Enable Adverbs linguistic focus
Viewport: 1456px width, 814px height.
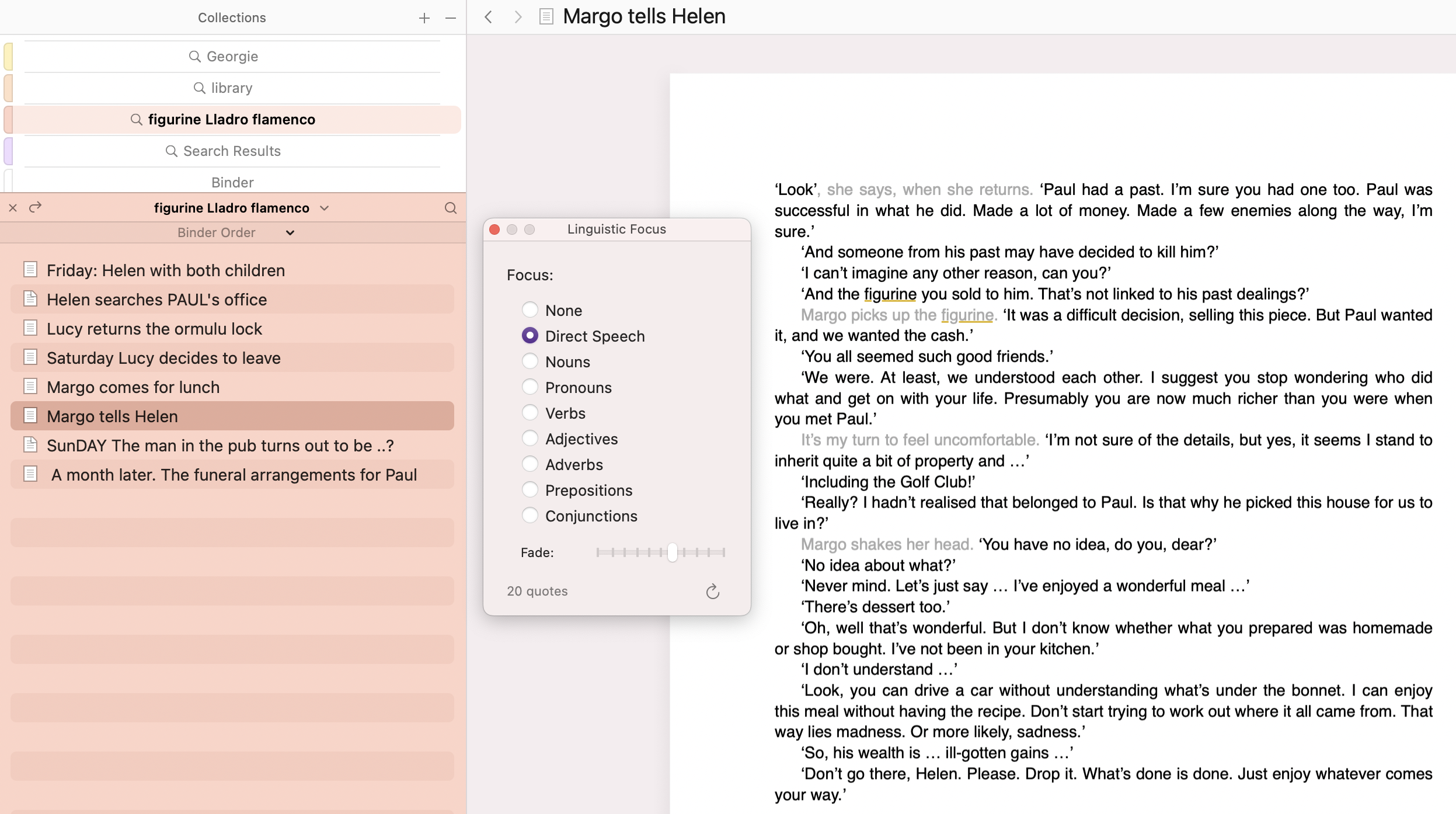tap(530, 464)
